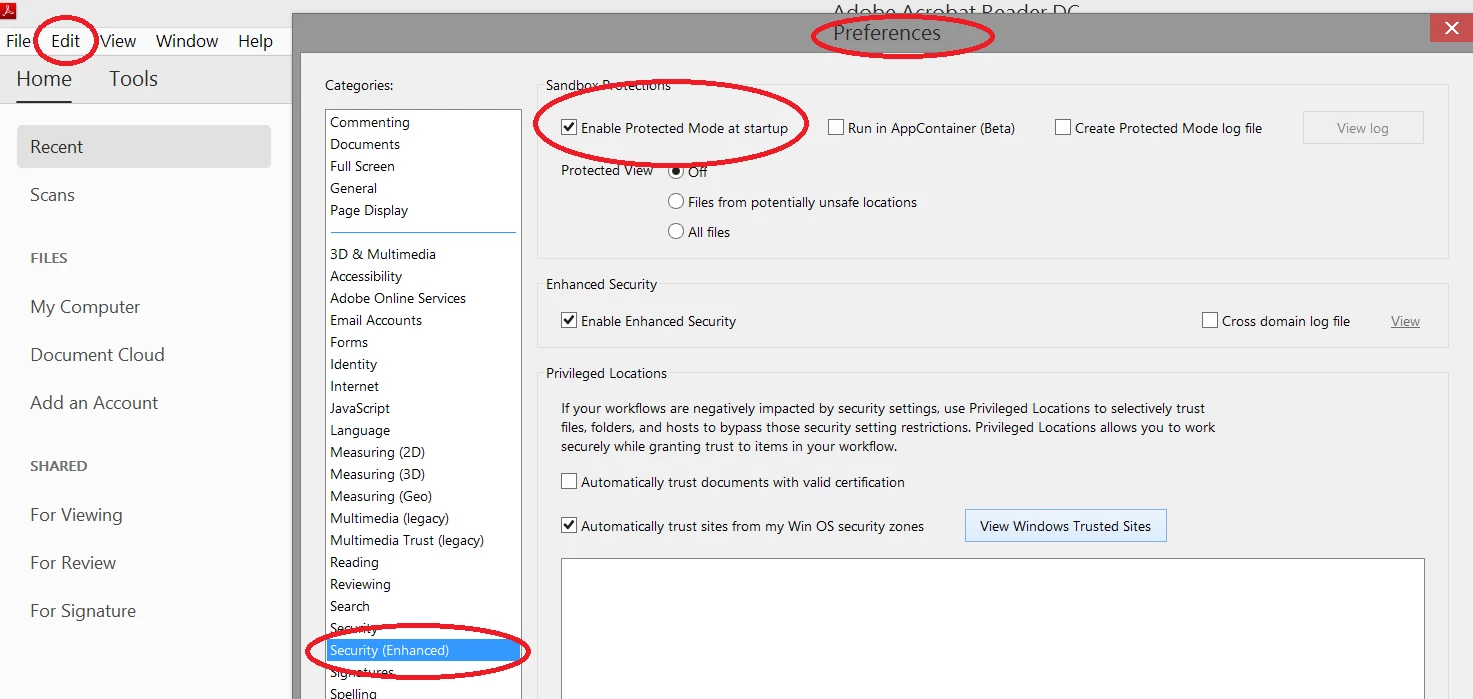The height and width of the screenshot is (699, 1473).
Task: Select Protected View Off option
Action: tap(676, 171)
